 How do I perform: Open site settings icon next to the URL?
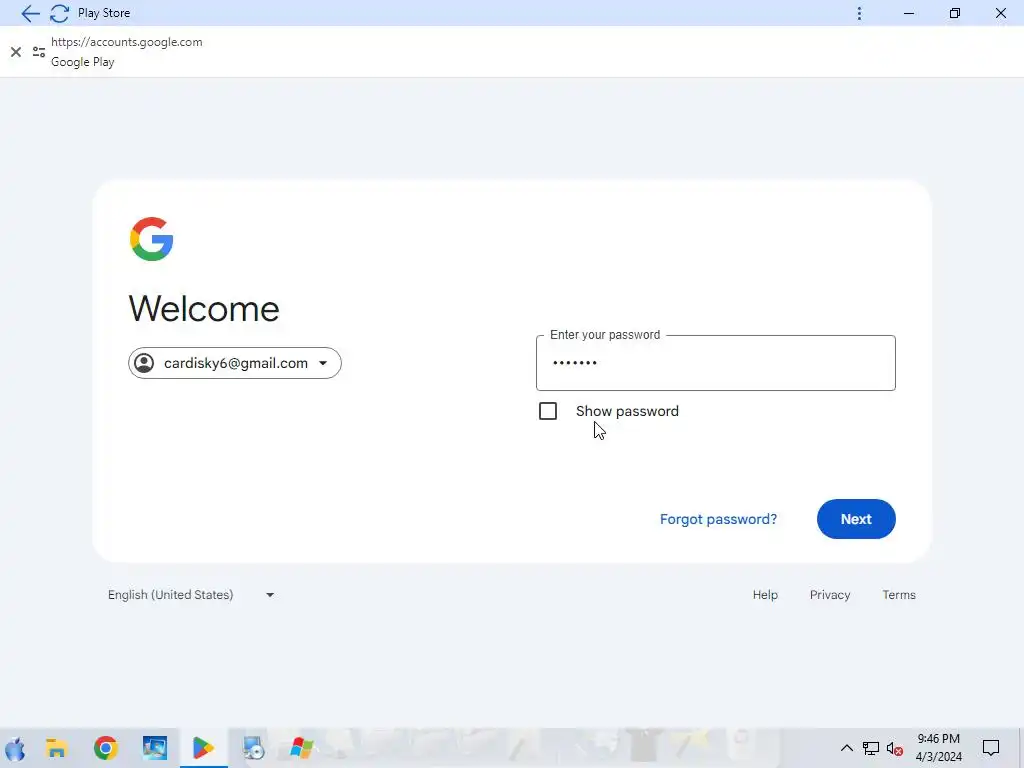click(x=39, y=52)
